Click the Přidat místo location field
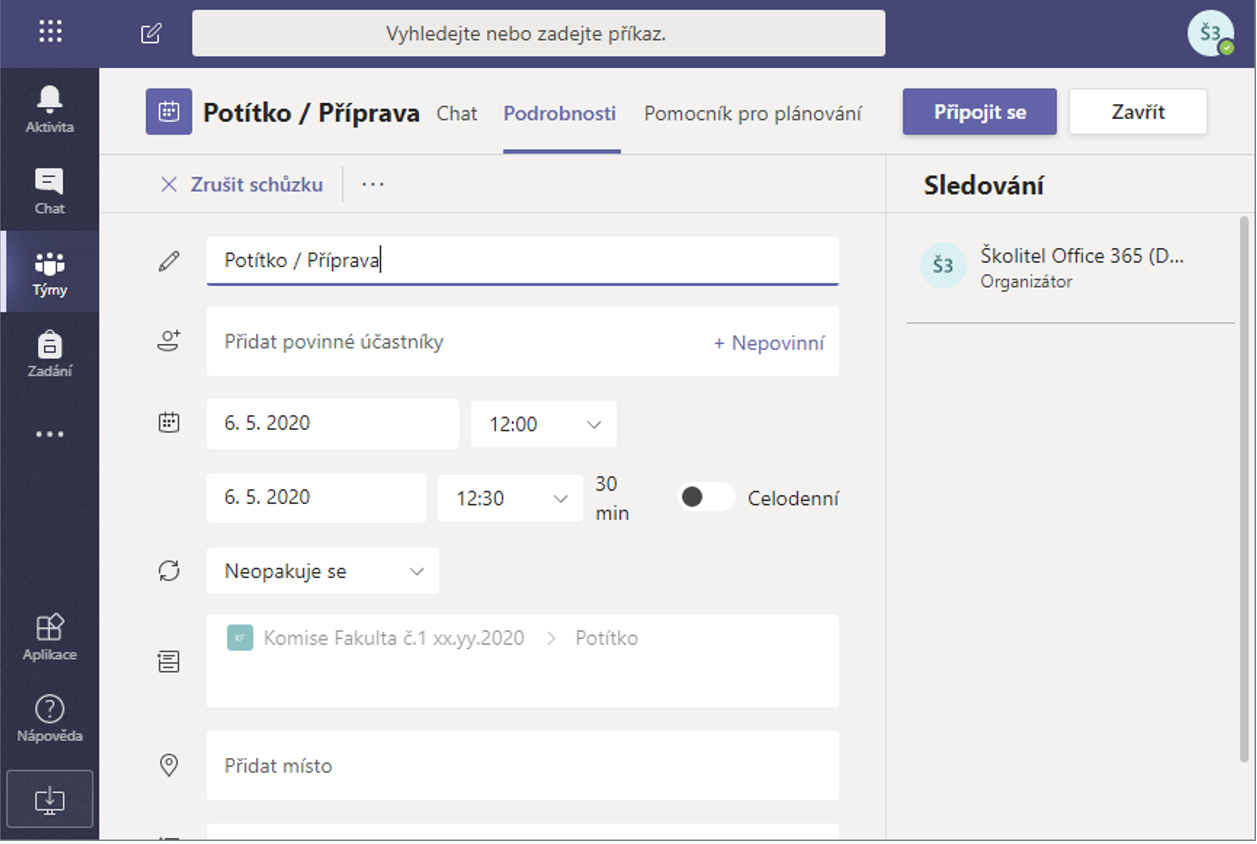Viewport: 1257px width, 844px height. pyautogui.click(x=523, y=766)
